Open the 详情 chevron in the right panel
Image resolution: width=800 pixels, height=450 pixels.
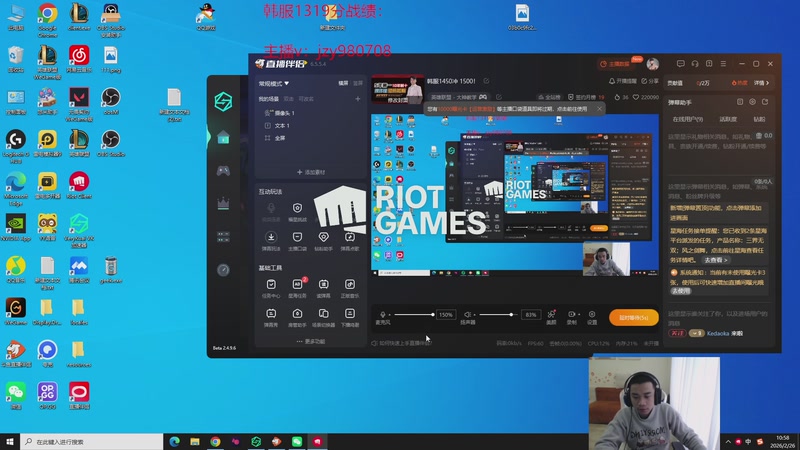pyautogui.click(x=762, y=83)
